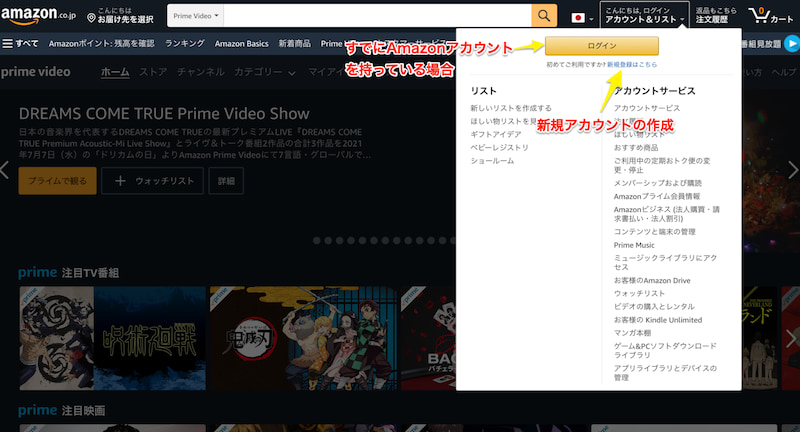Click ビデオの購入とレンタル link
The image size is (800, 432).
[654, 307]
